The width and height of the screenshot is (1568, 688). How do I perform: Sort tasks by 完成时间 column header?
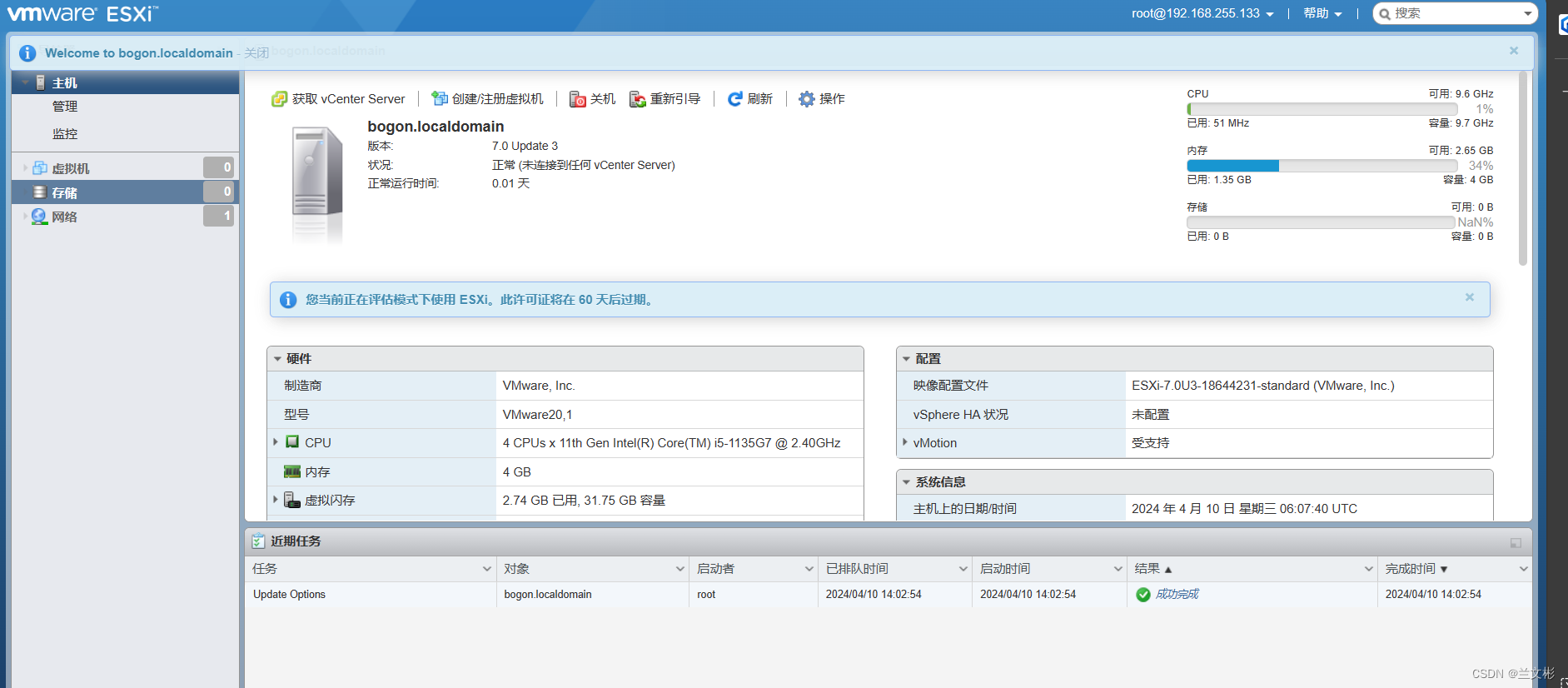[1411, 569]
